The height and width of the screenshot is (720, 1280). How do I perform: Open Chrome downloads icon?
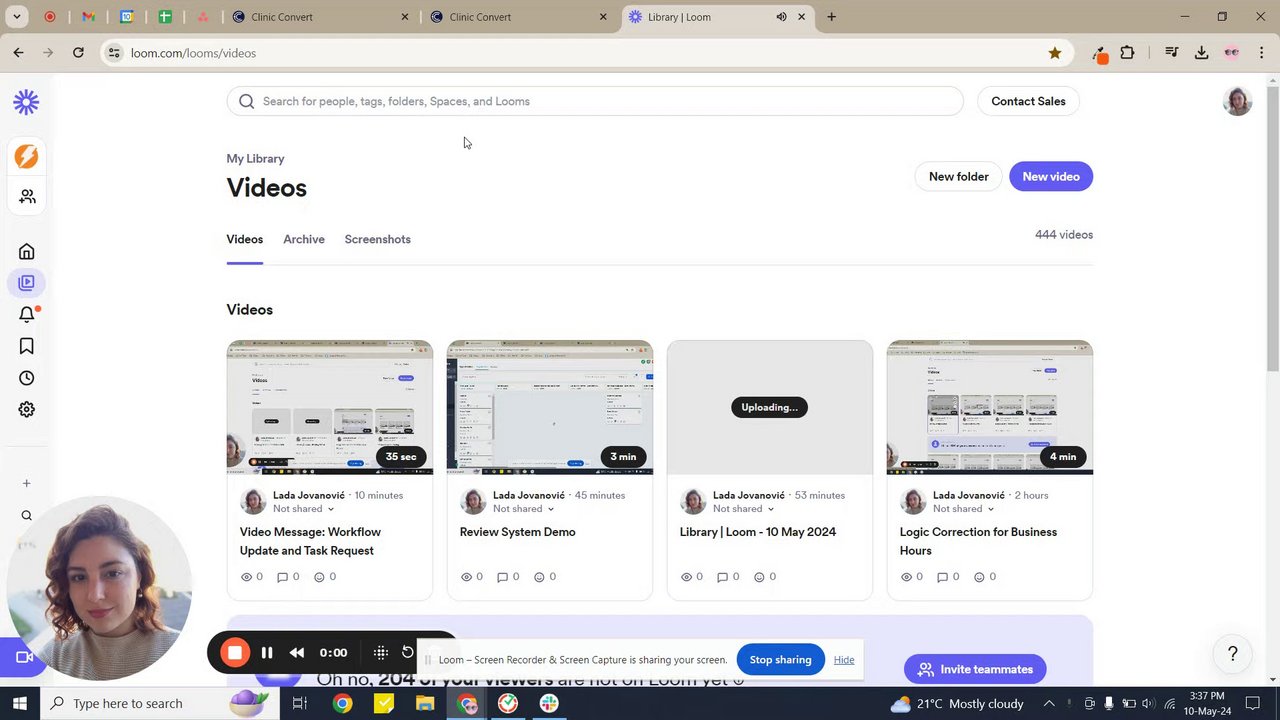tap(1201, 53)
